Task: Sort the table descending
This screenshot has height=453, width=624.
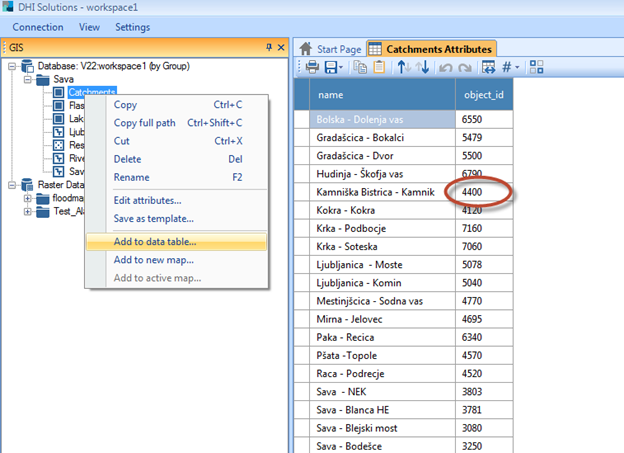Action: pyautogui.click(x=423, y=67)
